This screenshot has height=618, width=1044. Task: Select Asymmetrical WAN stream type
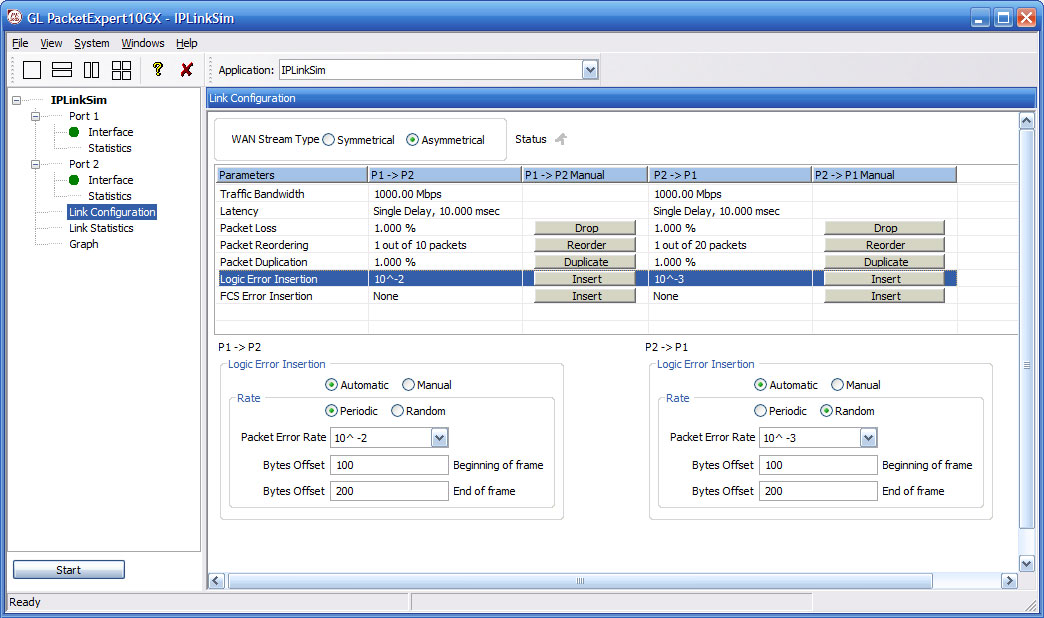coord(412,140)
